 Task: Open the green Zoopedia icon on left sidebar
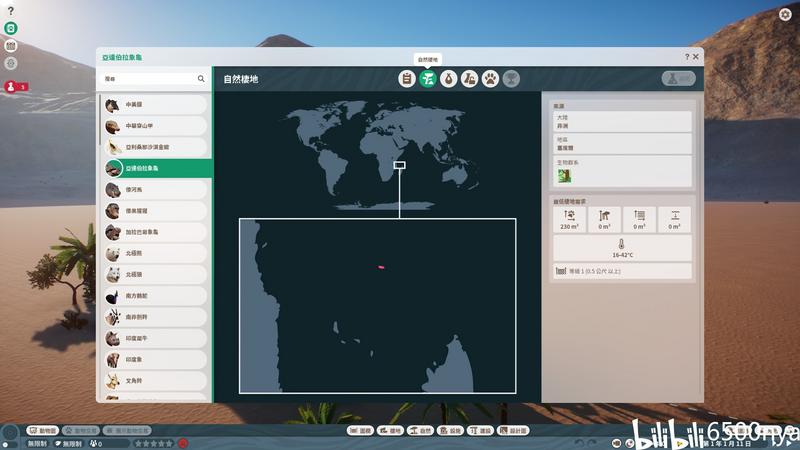11,28
